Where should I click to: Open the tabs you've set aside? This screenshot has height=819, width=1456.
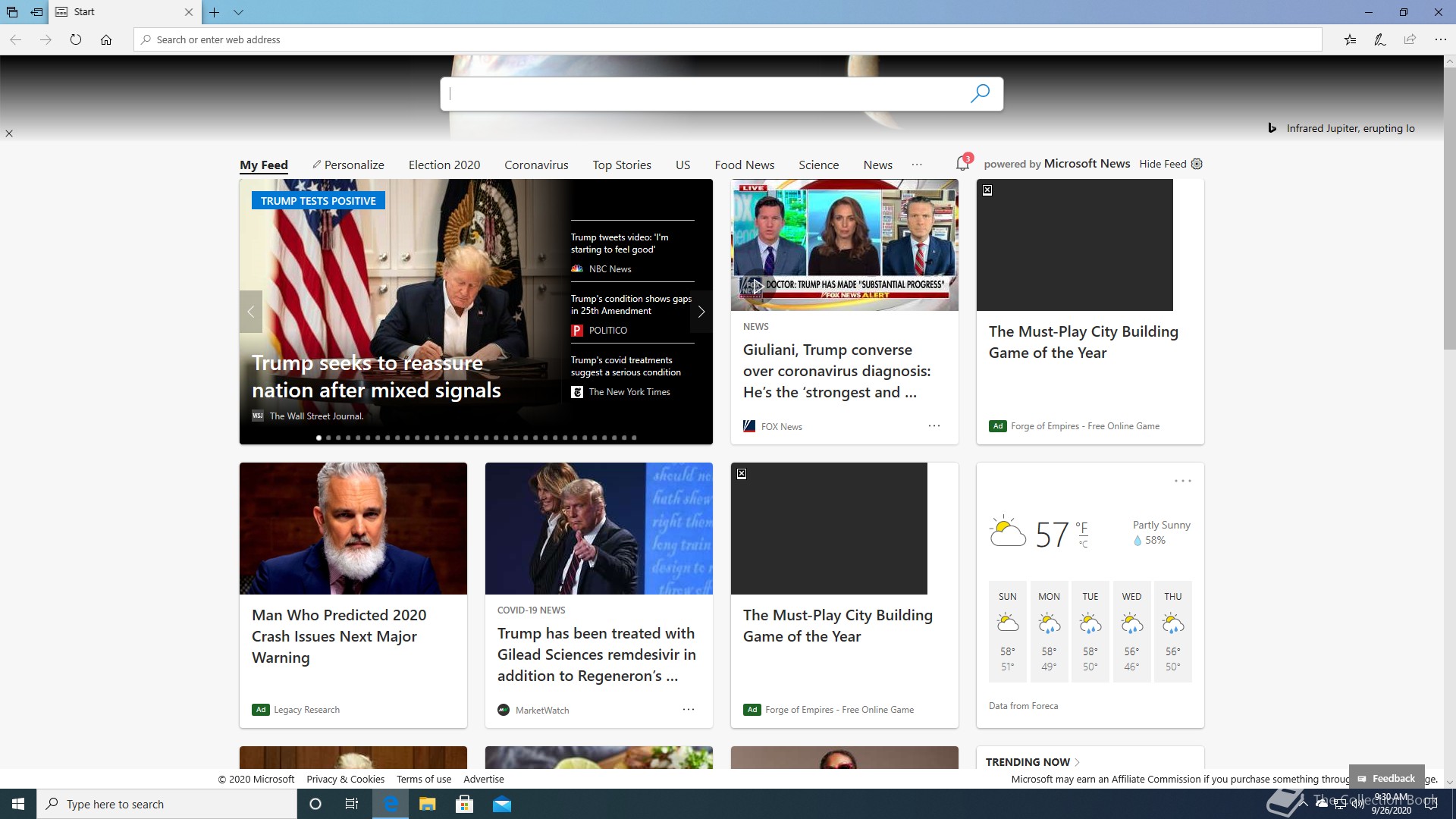12,12
